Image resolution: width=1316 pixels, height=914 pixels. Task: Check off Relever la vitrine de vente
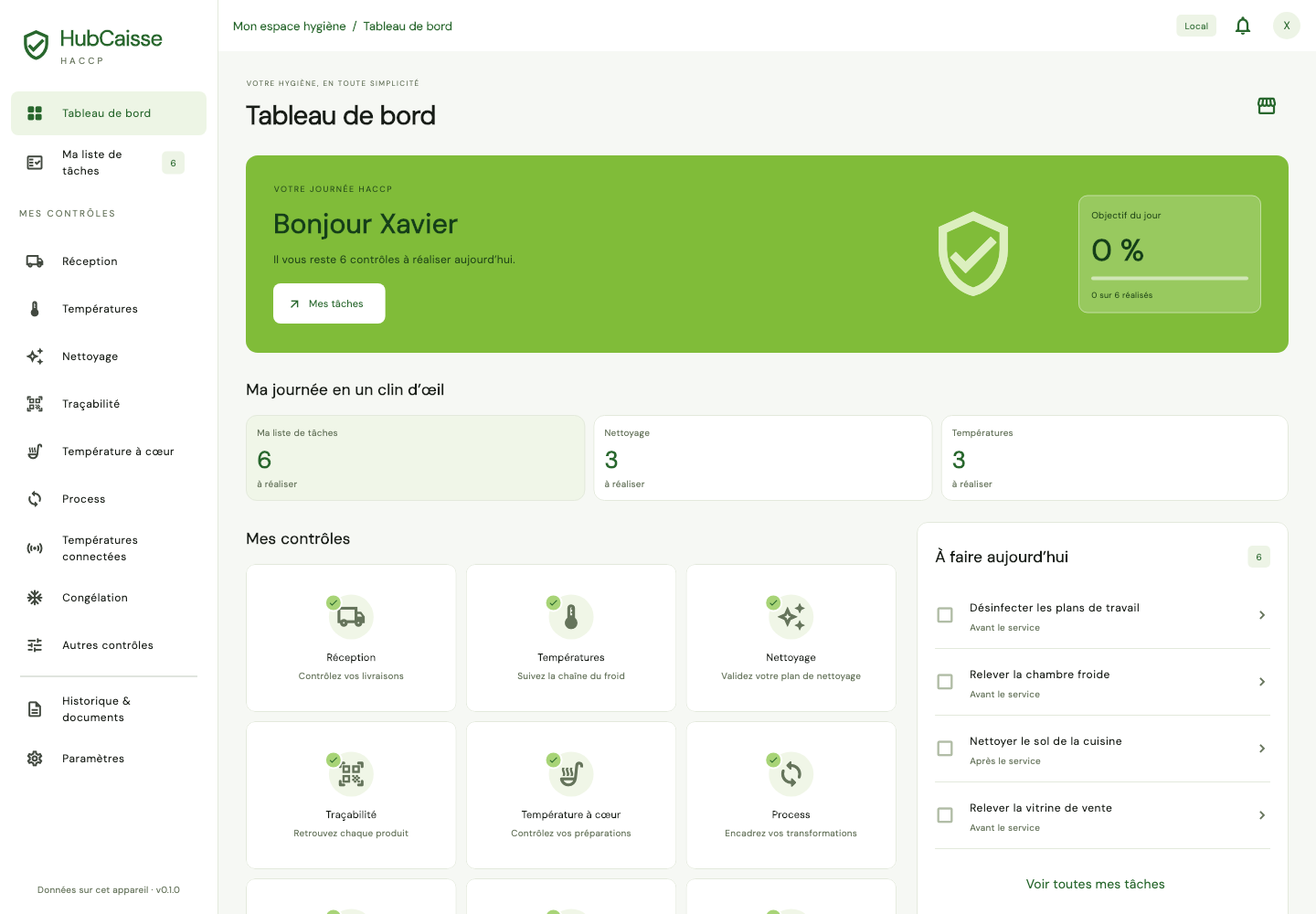[x=945, y=815]
